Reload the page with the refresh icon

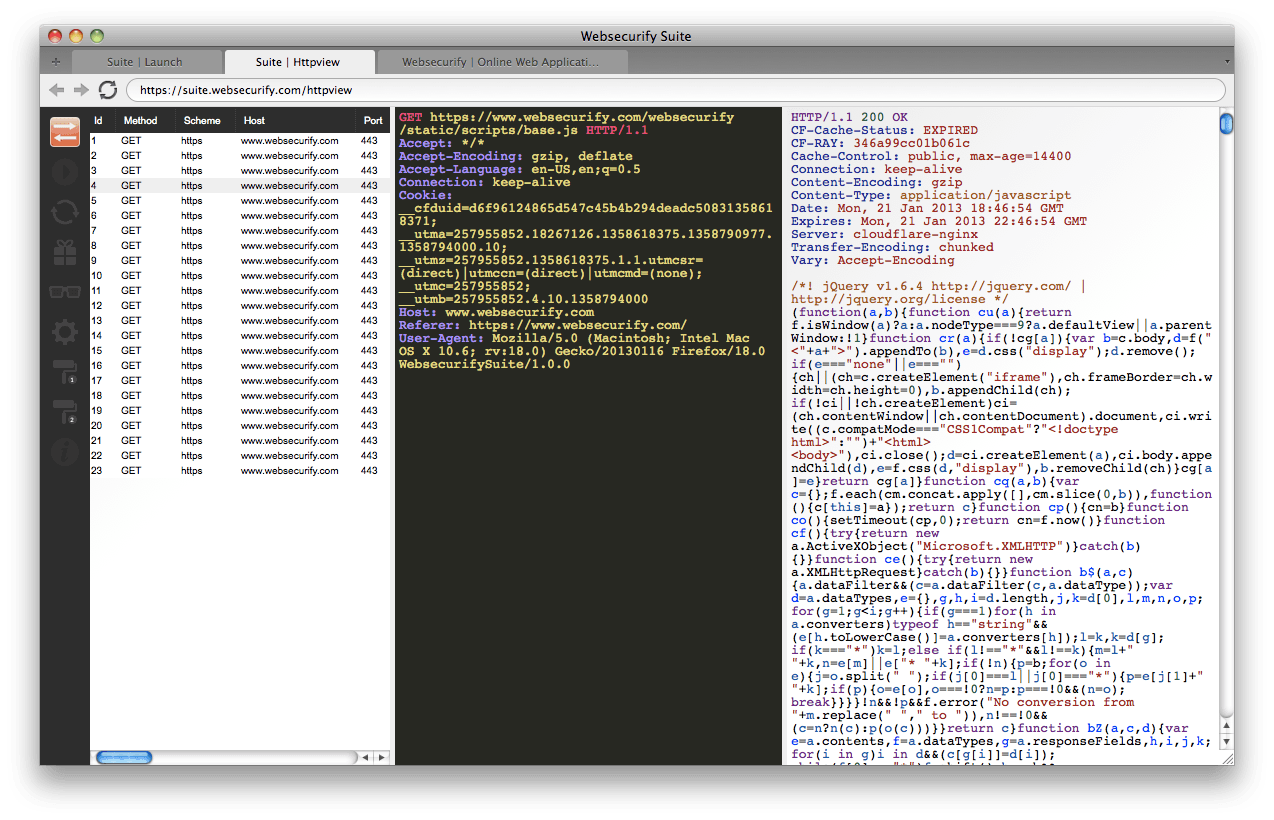point(108,90)
